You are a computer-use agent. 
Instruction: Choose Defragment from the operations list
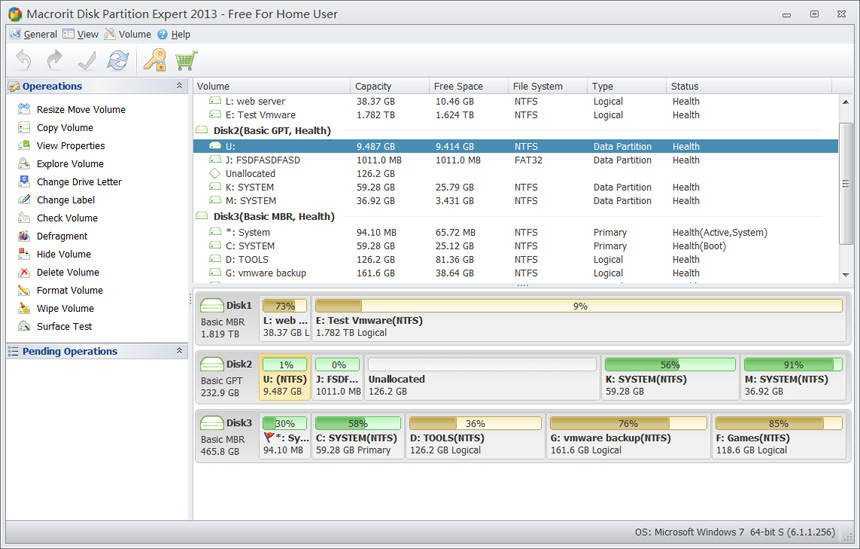tap(62, 236)
